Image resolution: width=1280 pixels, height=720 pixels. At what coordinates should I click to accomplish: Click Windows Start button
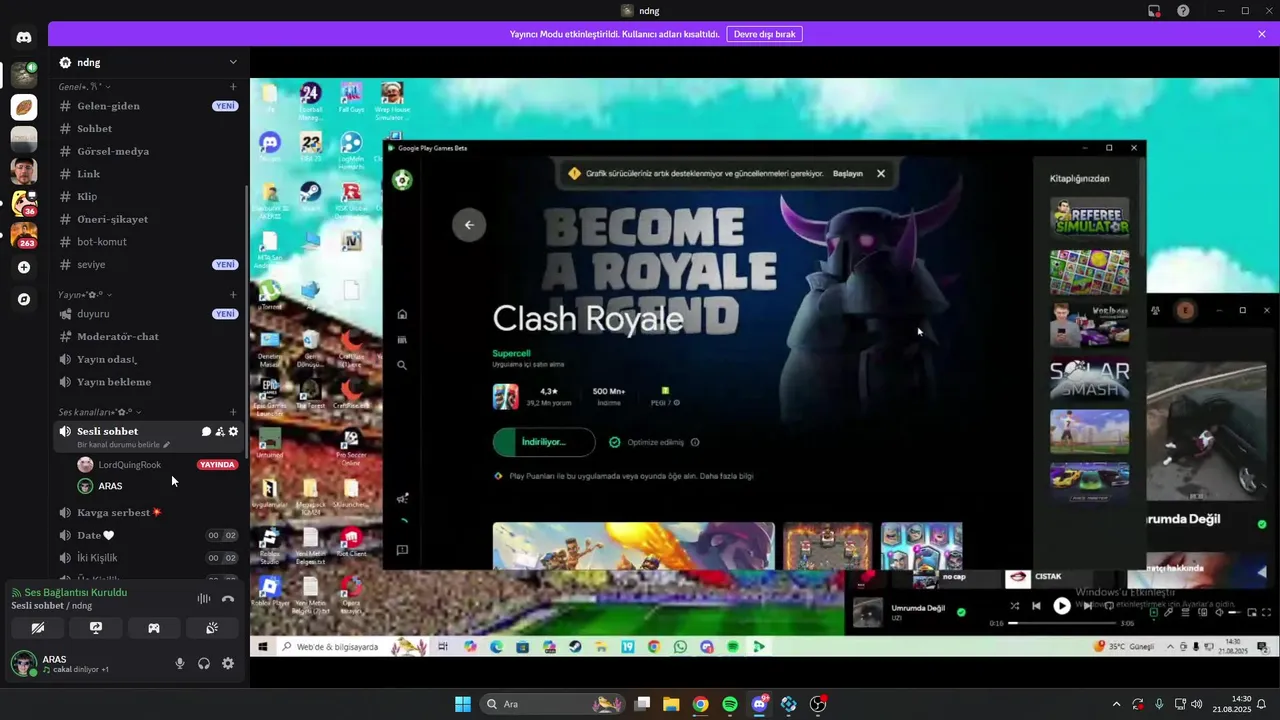pos(463,704)
